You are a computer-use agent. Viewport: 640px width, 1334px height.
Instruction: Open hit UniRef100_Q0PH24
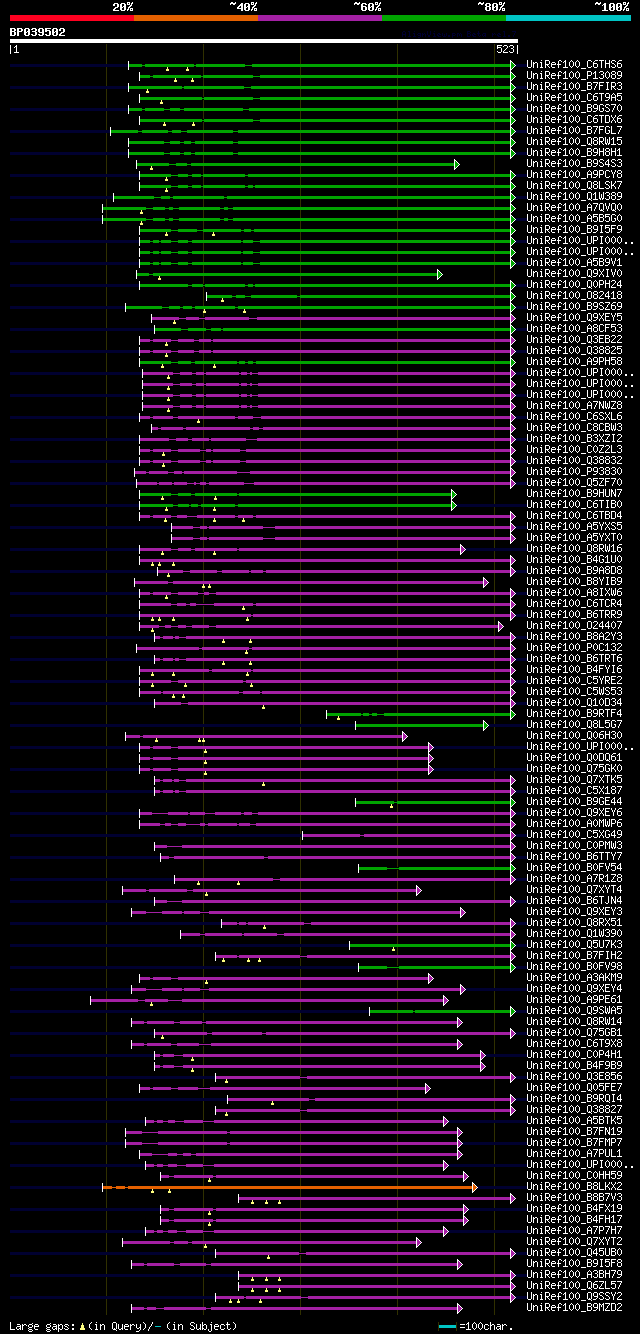(574, 284)
